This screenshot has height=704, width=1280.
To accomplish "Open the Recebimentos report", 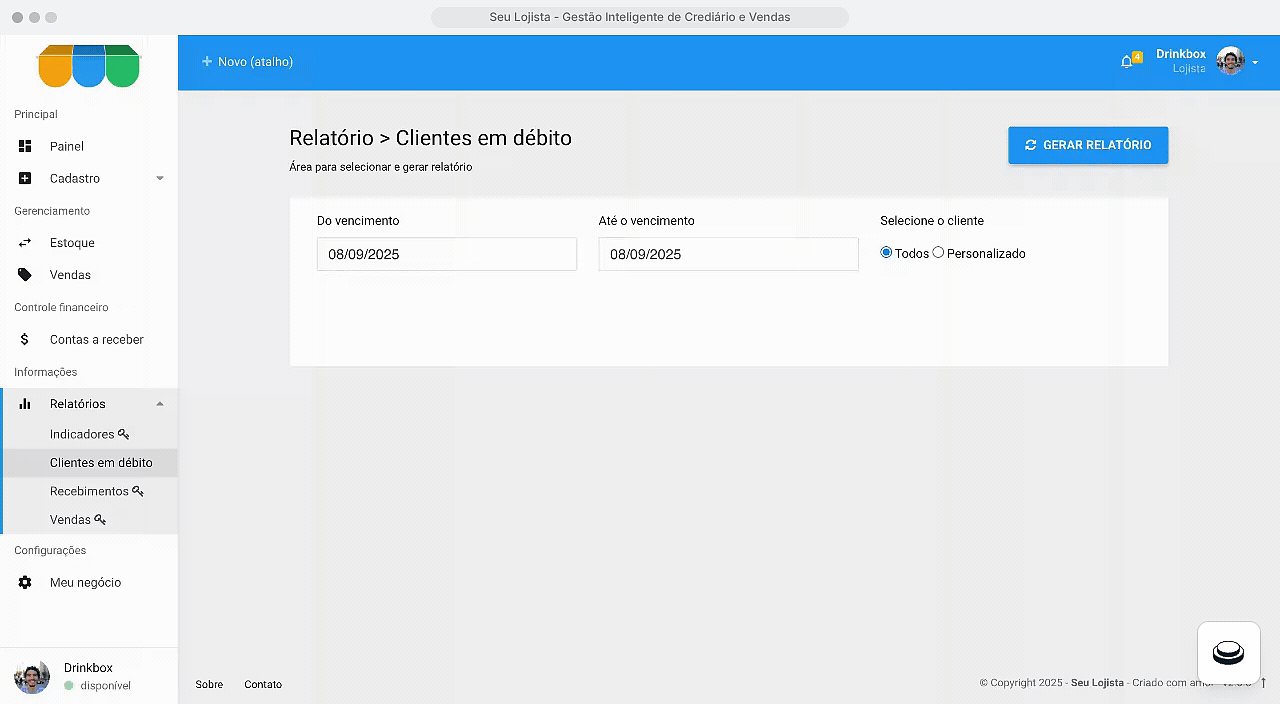I will tap(89, 492).
